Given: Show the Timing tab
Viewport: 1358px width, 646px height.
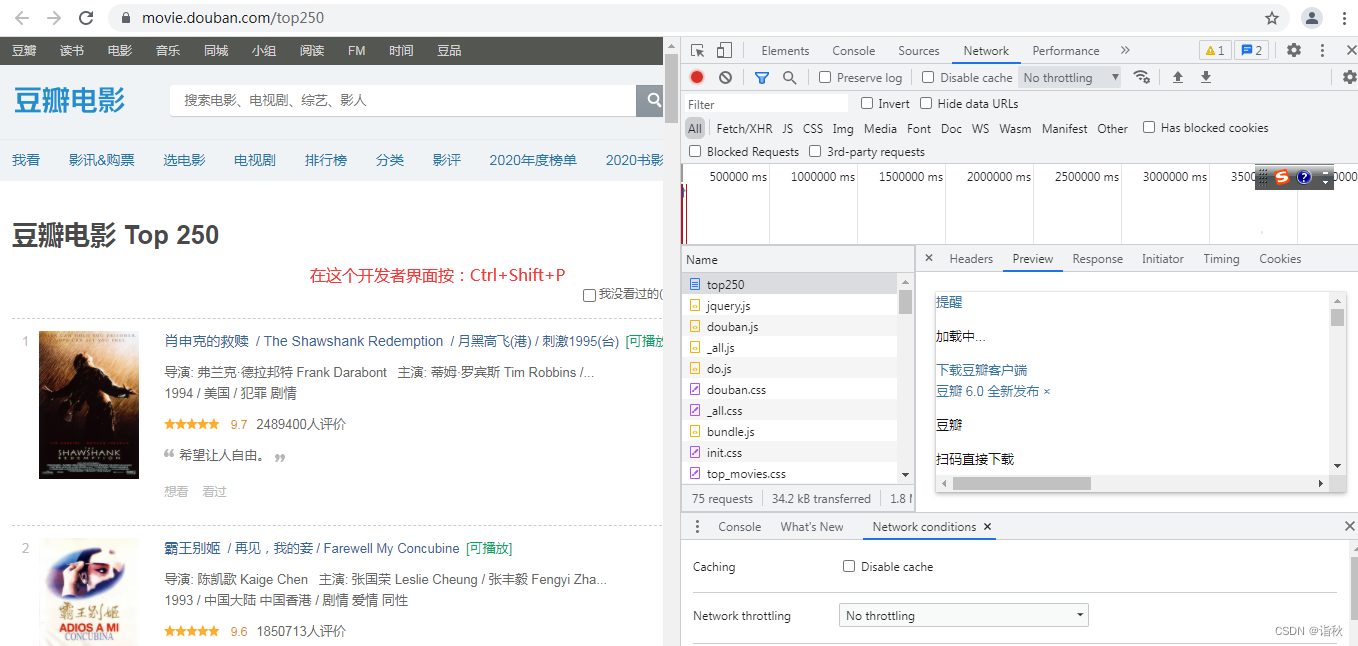Looking at the screenshot, I should pos(1221,258).
